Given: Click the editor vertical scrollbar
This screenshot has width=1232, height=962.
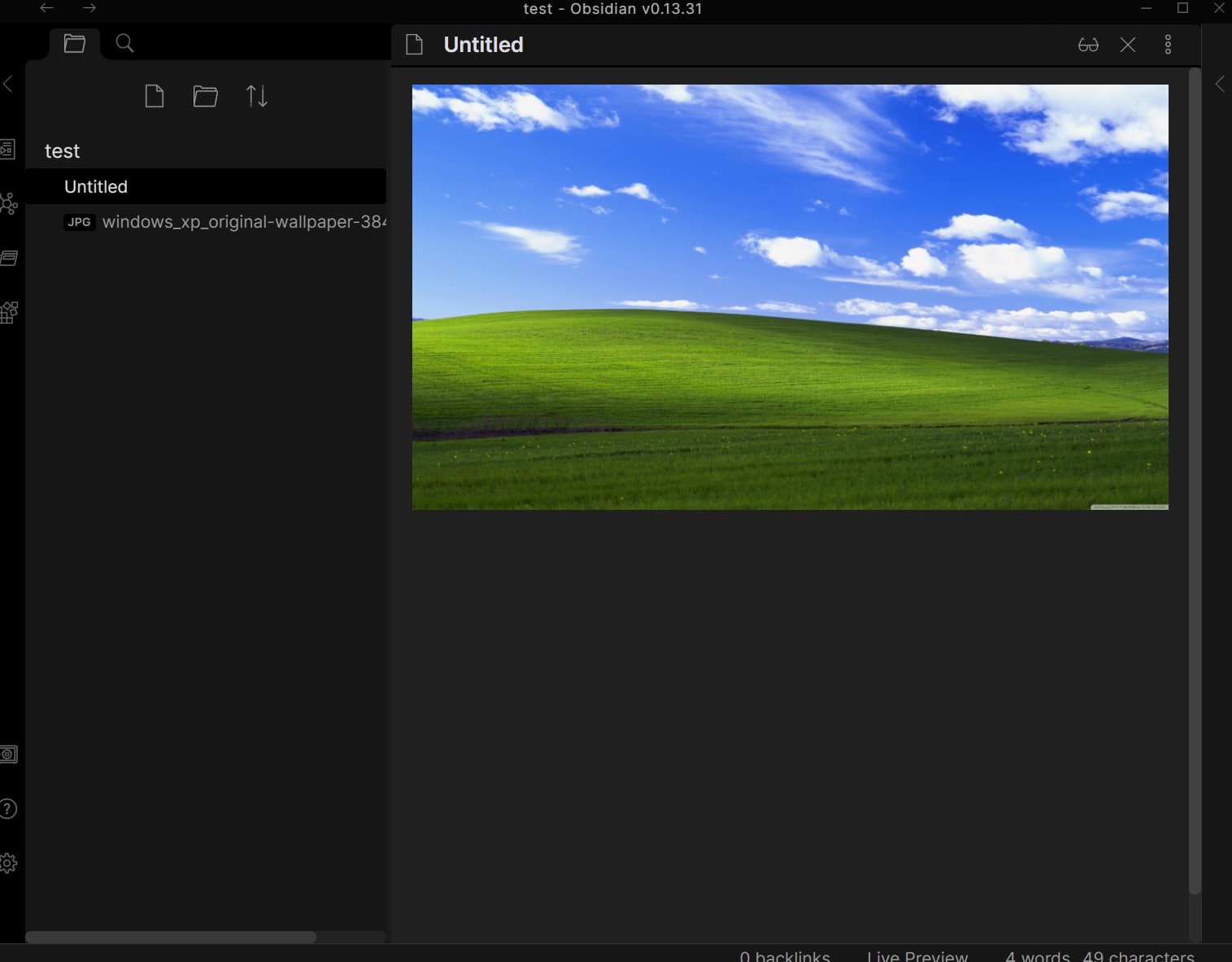Looking at the screenshot, I should (x=1195, y=481).
